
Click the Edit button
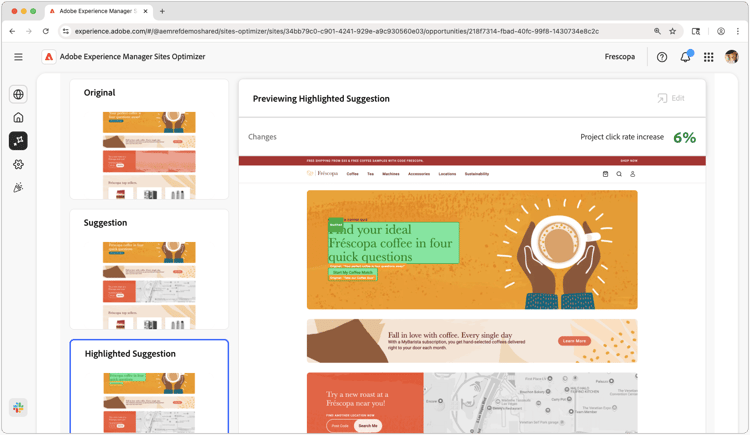[671, 99]
